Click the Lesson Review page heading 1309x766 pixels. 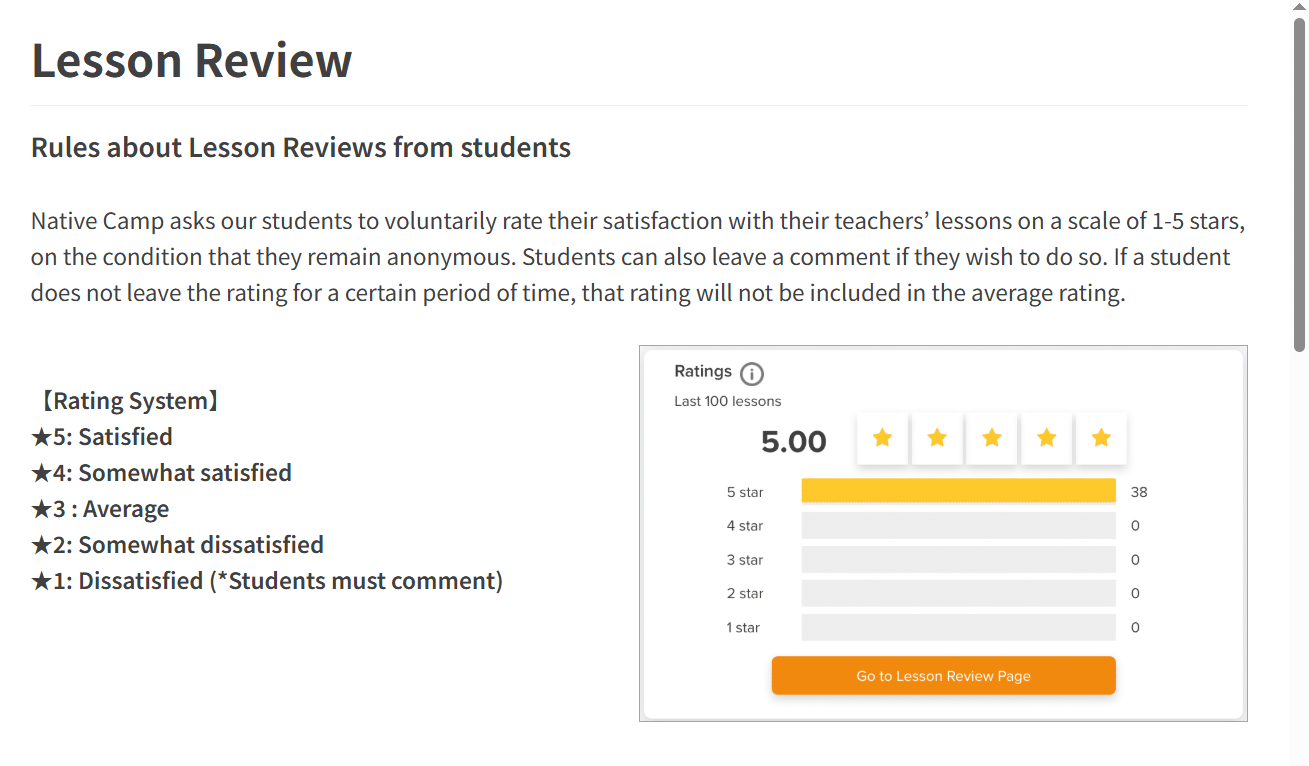coord(192,60)
